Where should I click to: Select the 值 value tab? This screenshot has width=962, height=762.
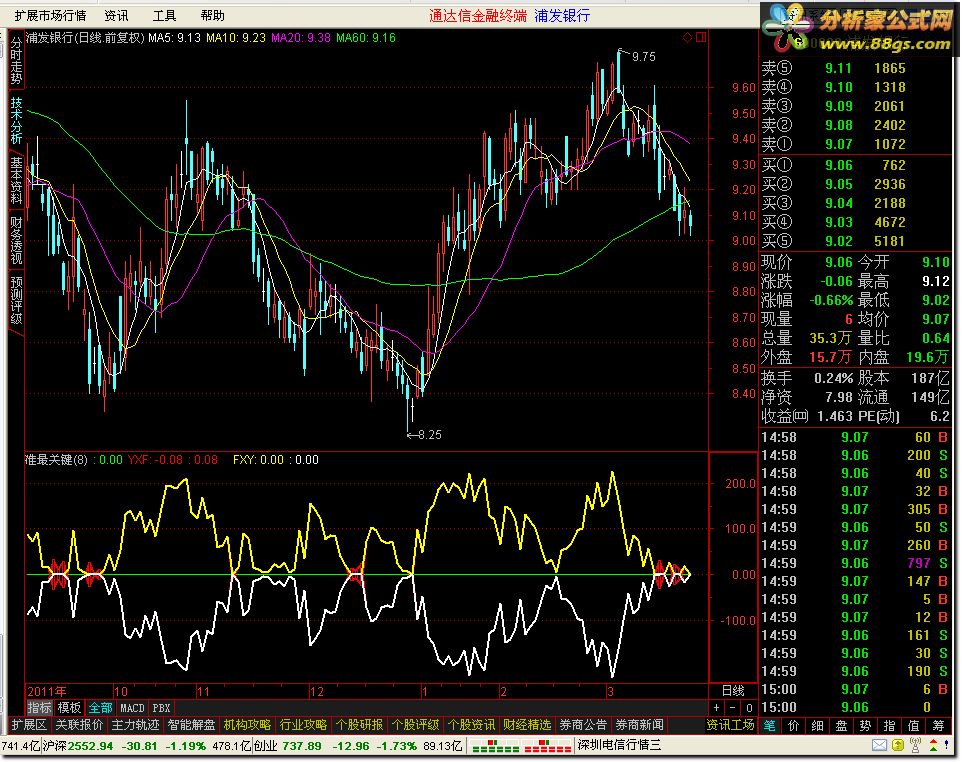pos(913,726)
